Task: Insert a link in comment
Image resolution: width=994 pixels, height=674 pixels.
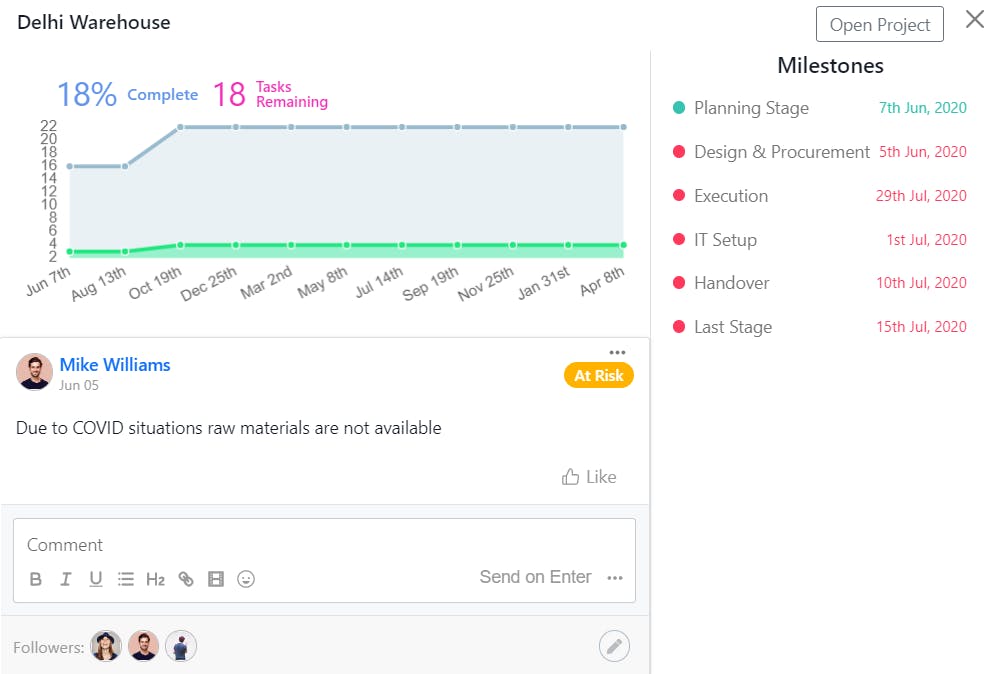Action: click(x=186, y=579)
